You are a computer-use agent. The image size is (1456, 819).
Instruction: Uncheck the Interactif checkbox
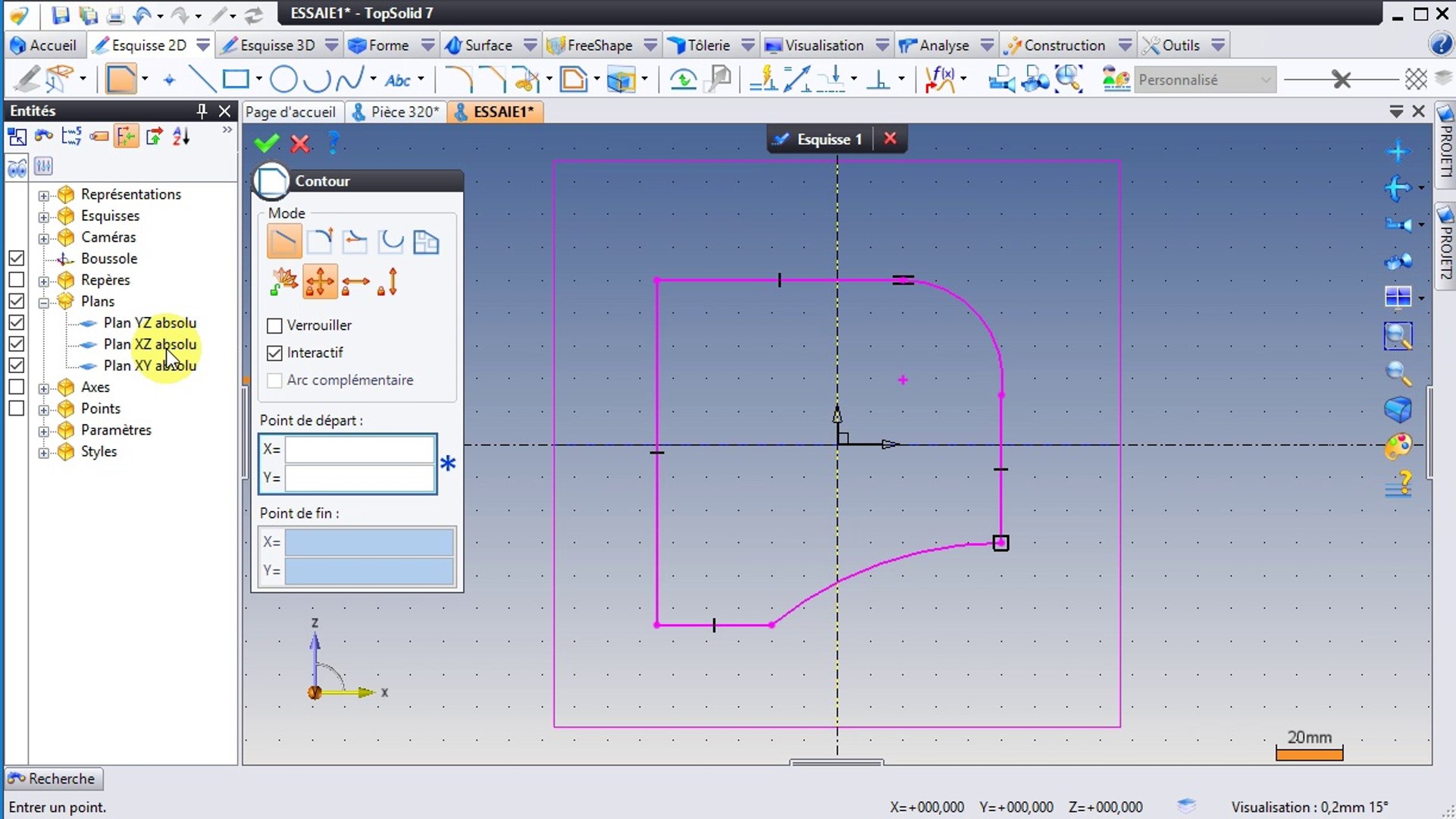[275, 353]
